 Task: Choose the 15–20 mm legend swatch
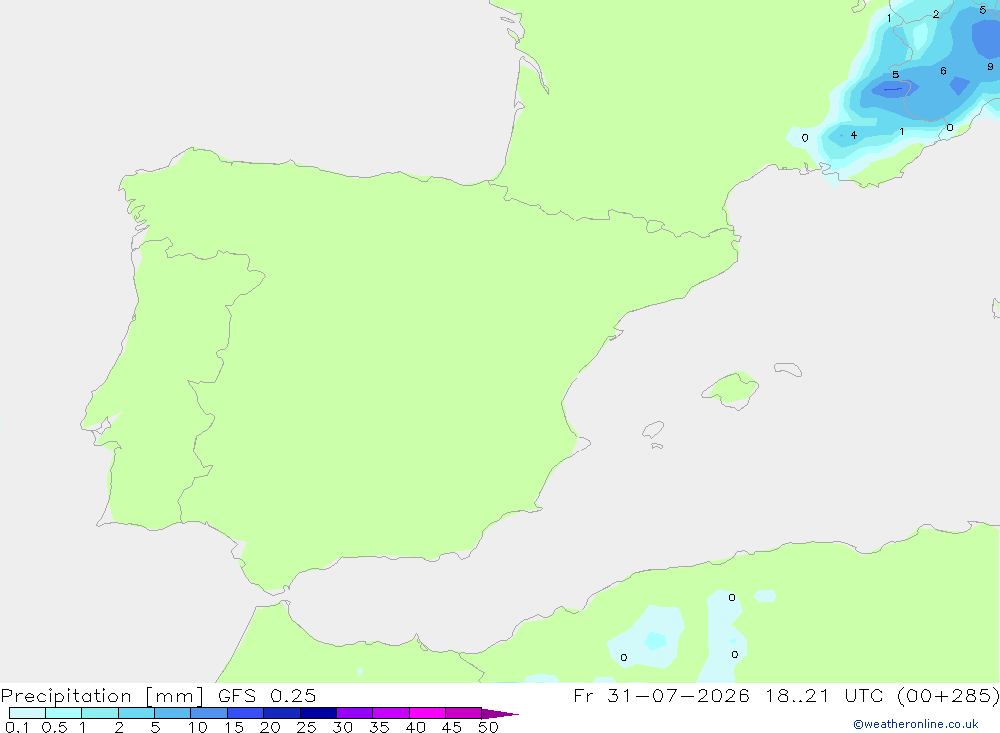(x=245, y=713)
